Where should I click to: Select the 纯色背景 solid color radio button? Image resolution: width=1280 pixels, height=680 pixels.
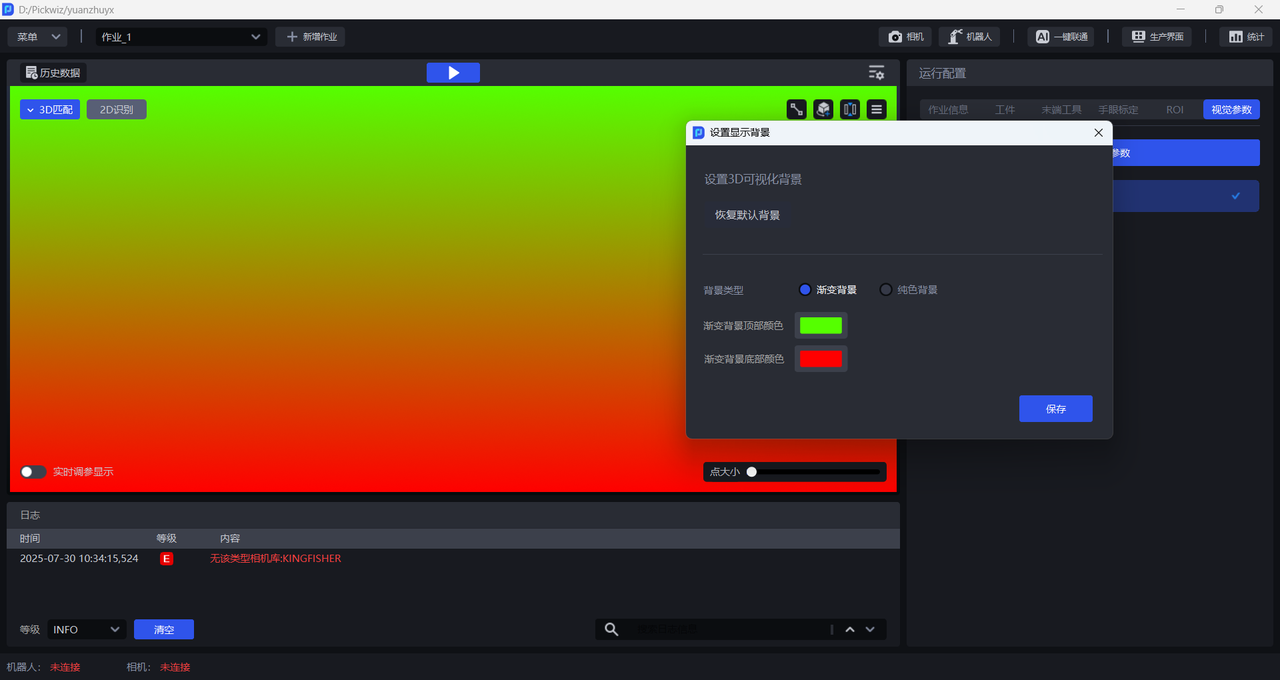(x=886, y=290)
